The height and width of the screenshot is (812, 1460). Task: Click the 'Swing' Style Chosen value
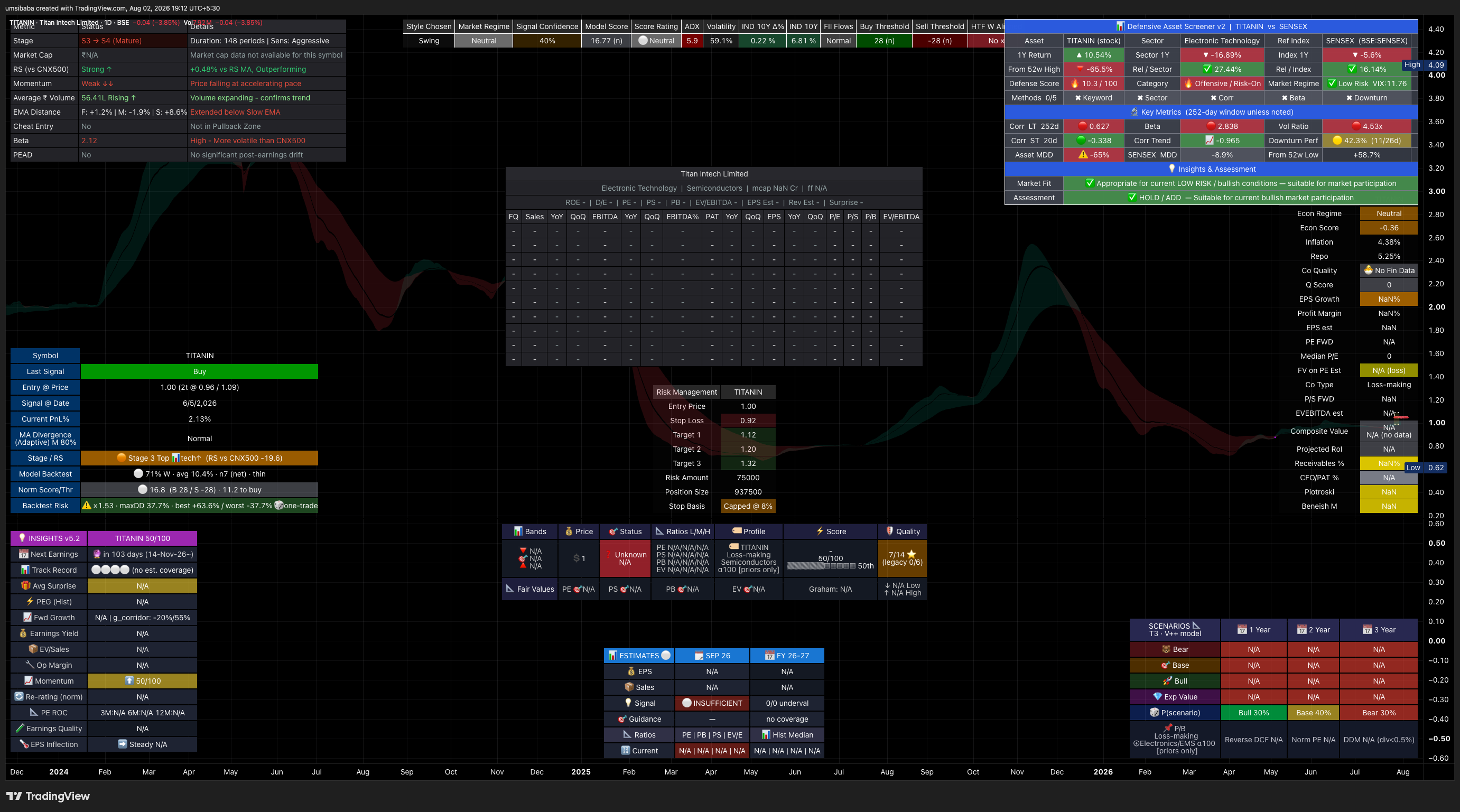[x=429, y=41]
